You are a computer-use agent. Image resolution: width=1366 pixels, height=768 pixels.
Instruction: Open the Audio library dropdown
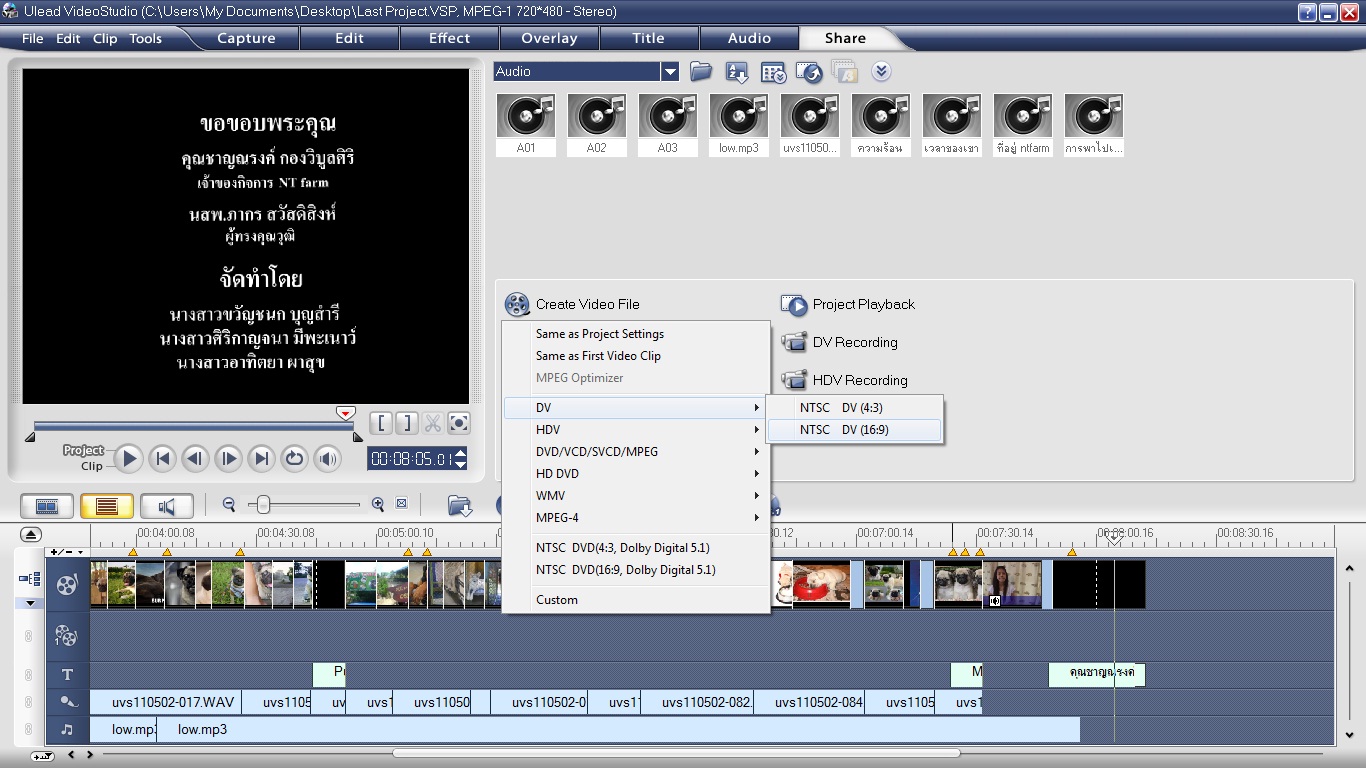670,72
